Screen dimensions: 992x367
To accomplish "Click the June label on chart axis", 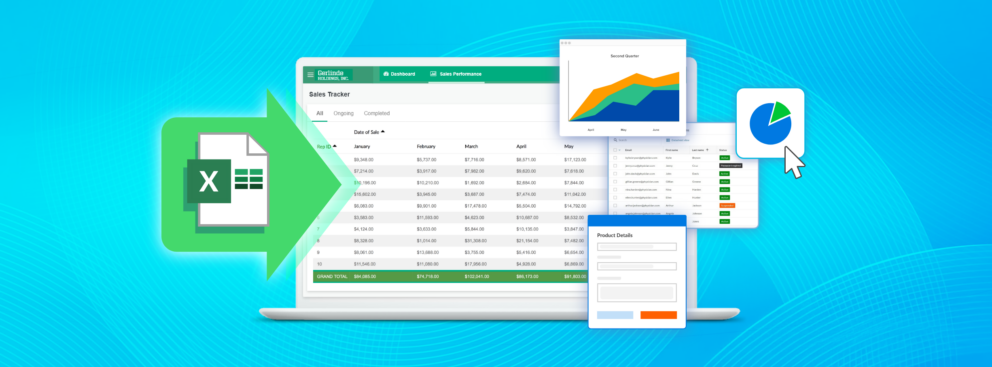I will (655, 130).
